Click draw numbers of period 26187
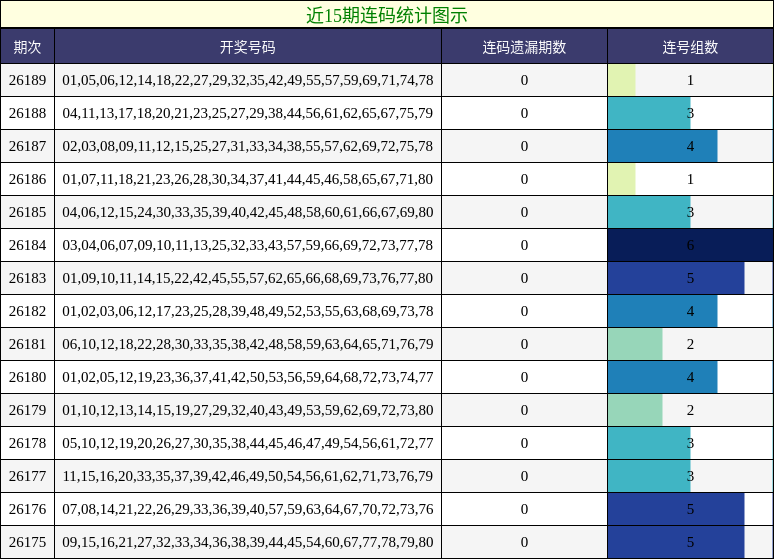Image resolution: width=774 pixels, height=559 pixels. [x=248, y=146]
